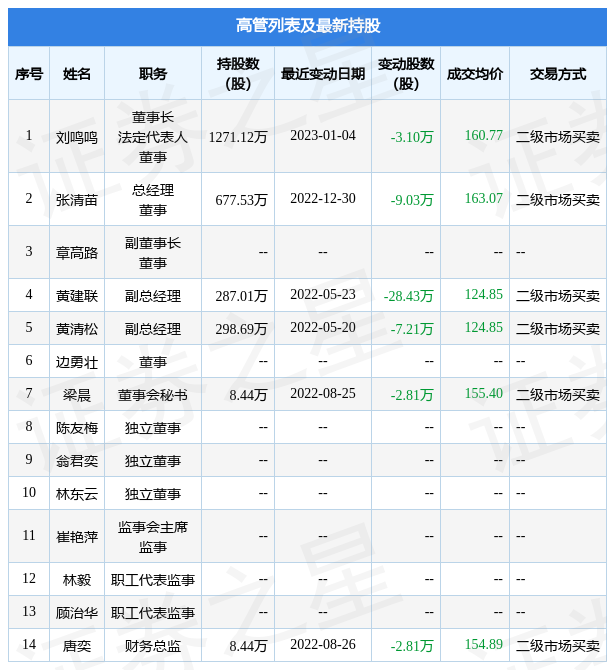The height and width of the screenshot is (670, 607).
Task: Click 张清苗's position 总经理
Action: (x=152, y=190)
